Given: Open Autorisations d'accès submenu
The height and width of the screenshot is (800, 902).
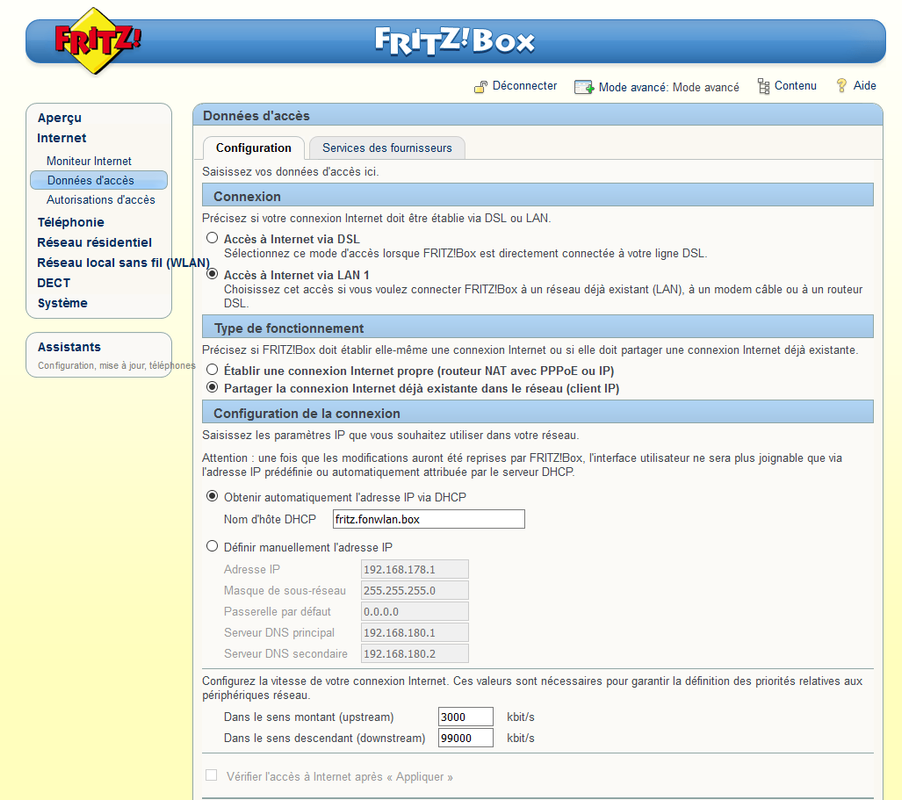Looking at the screenshot, I should click(101, 200).
